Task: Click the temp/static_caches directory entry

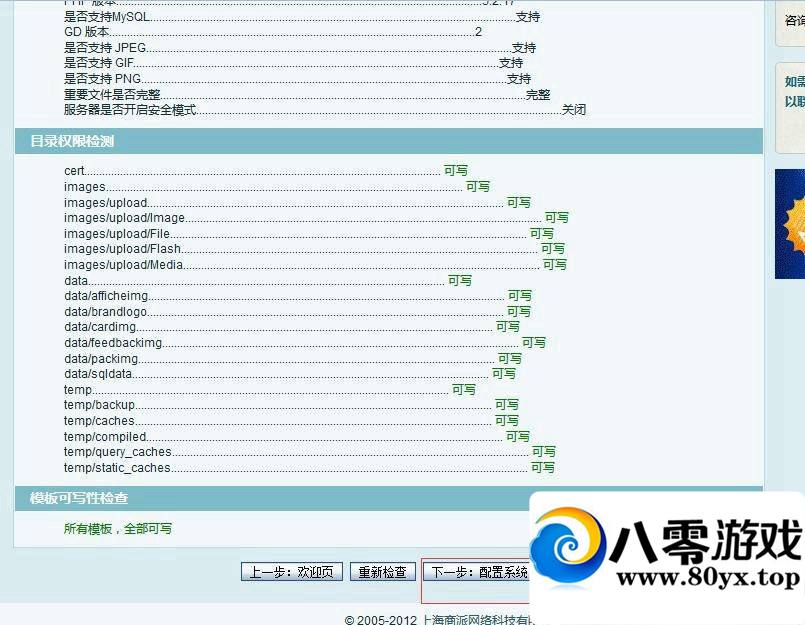Action: pos(117,468)
